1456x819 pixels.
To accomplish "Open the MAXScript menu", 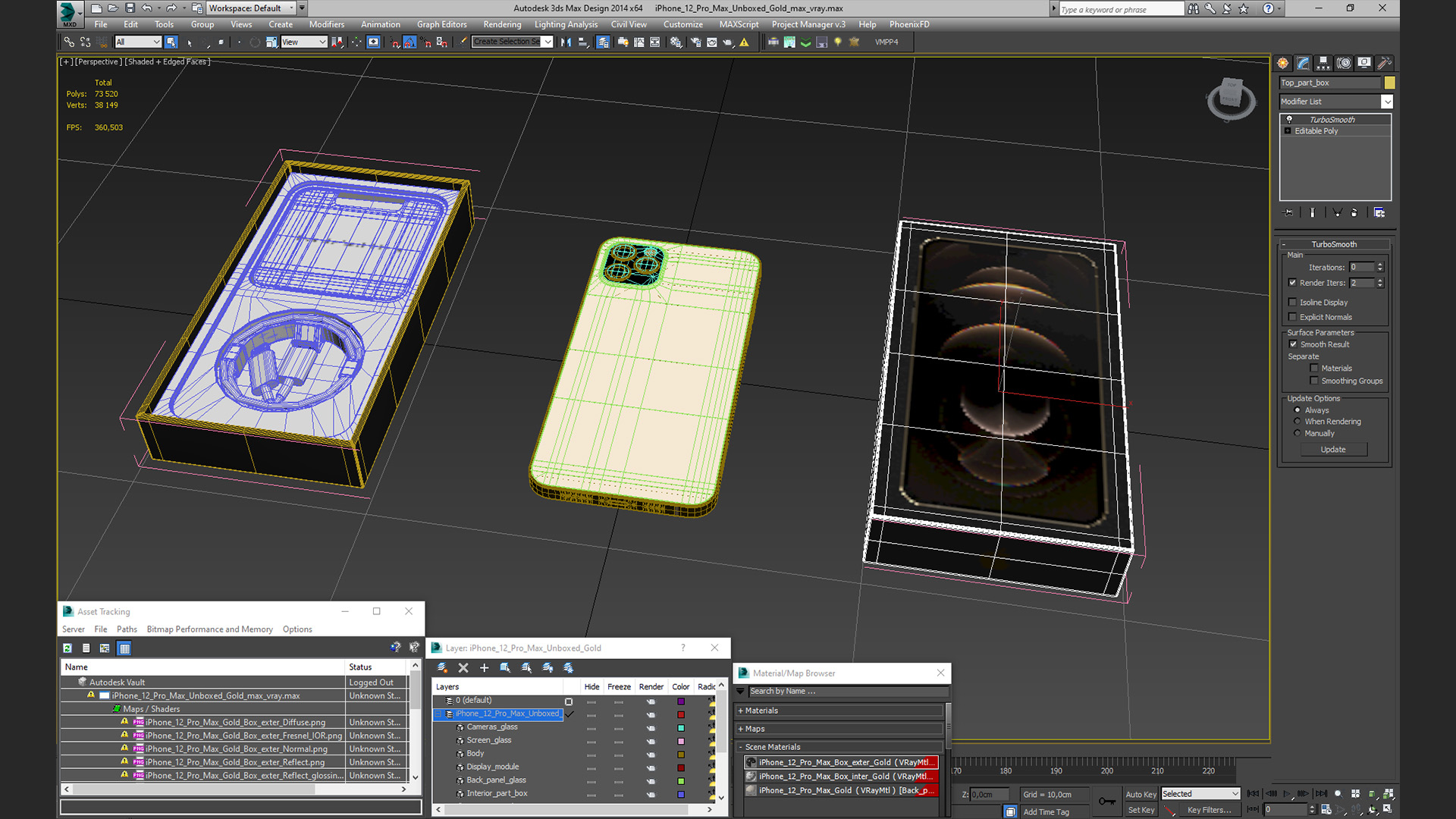I will pos(739,24).
